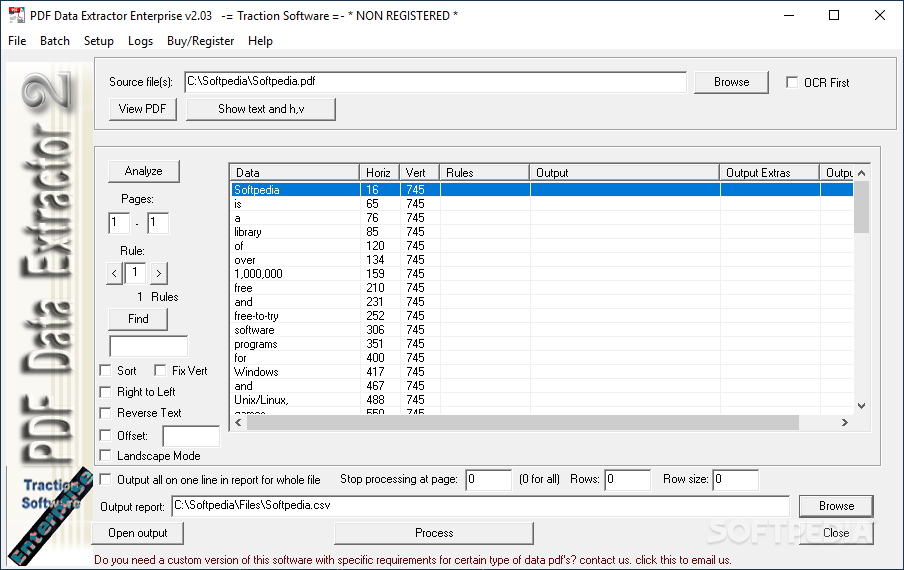Viewport: 904px width, 570px height.
Task: Select the Unix/Linux, row in table
Action: point(542,400)
